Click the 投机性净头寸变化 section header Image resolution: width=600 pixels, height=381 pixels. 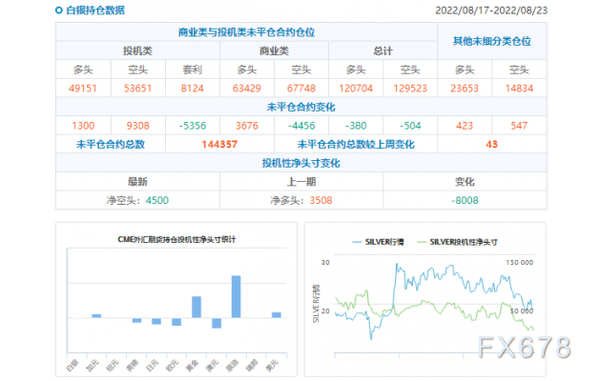click(301, 163)
